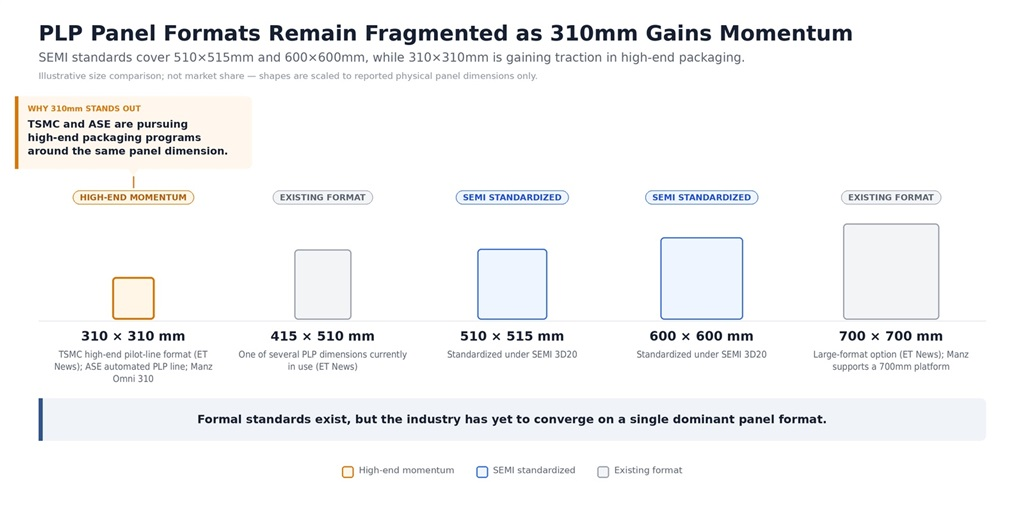Viewport: 1024px width, 506px height.
Task: Click the WHY 310mm STANDS OUT callout
Action: tap(133, 133)
